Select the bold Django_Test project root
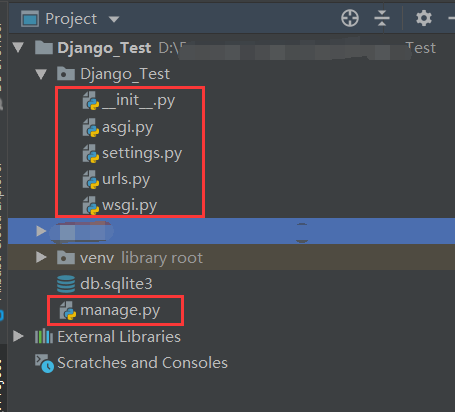The height and width of the screenshot is (412, 455). click(x=104, y=48)
